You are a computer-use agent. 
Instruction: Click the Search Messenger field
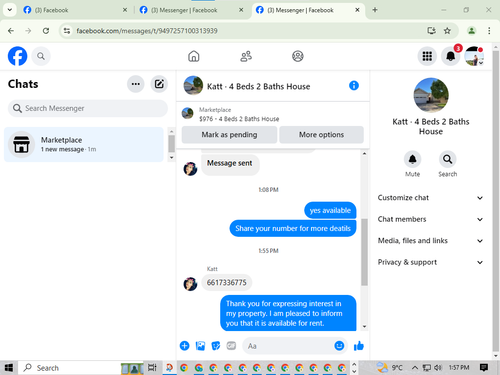(88, 108)
